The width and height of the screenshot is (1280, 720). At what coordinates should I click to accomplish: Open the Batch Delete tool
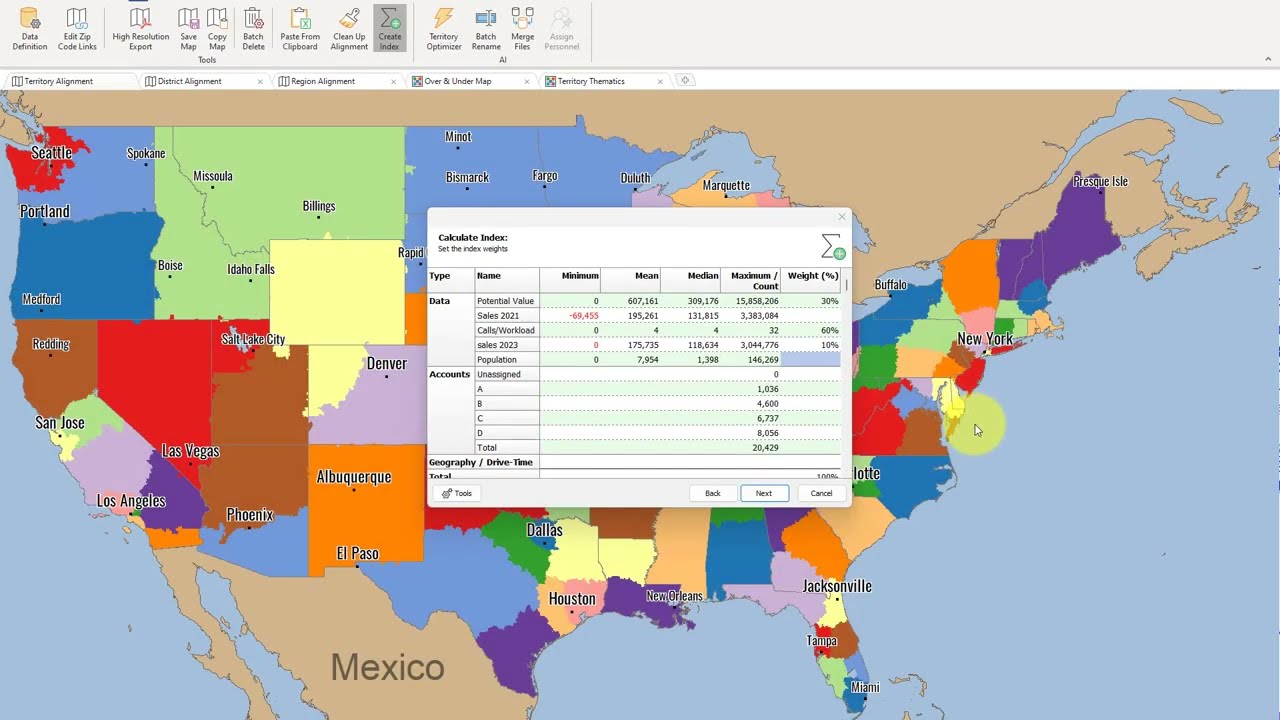point(254,29)
